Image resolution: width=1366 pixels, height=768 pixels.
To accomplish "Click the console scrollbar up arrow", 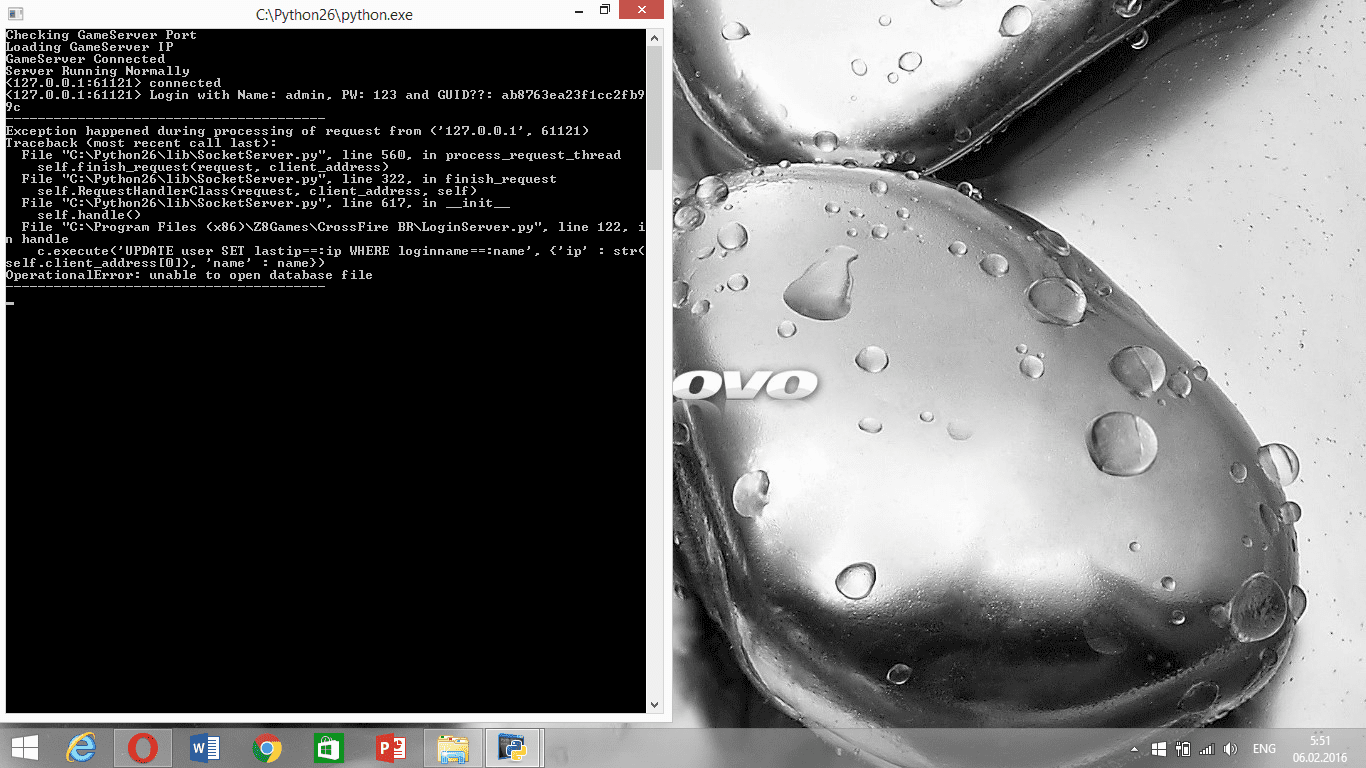I will coord(655,37).
